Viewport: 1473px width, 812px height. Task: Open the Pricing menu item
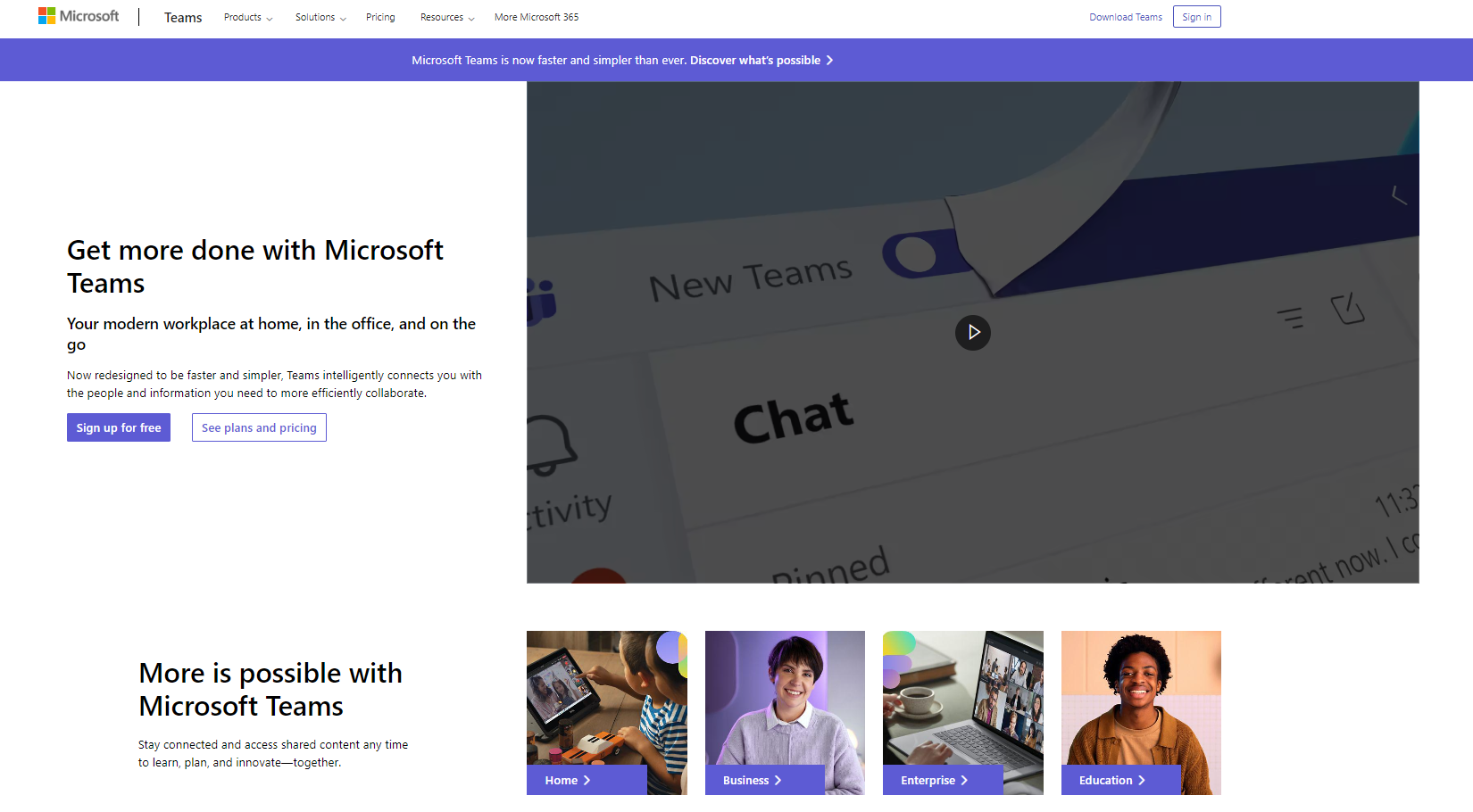380,17
